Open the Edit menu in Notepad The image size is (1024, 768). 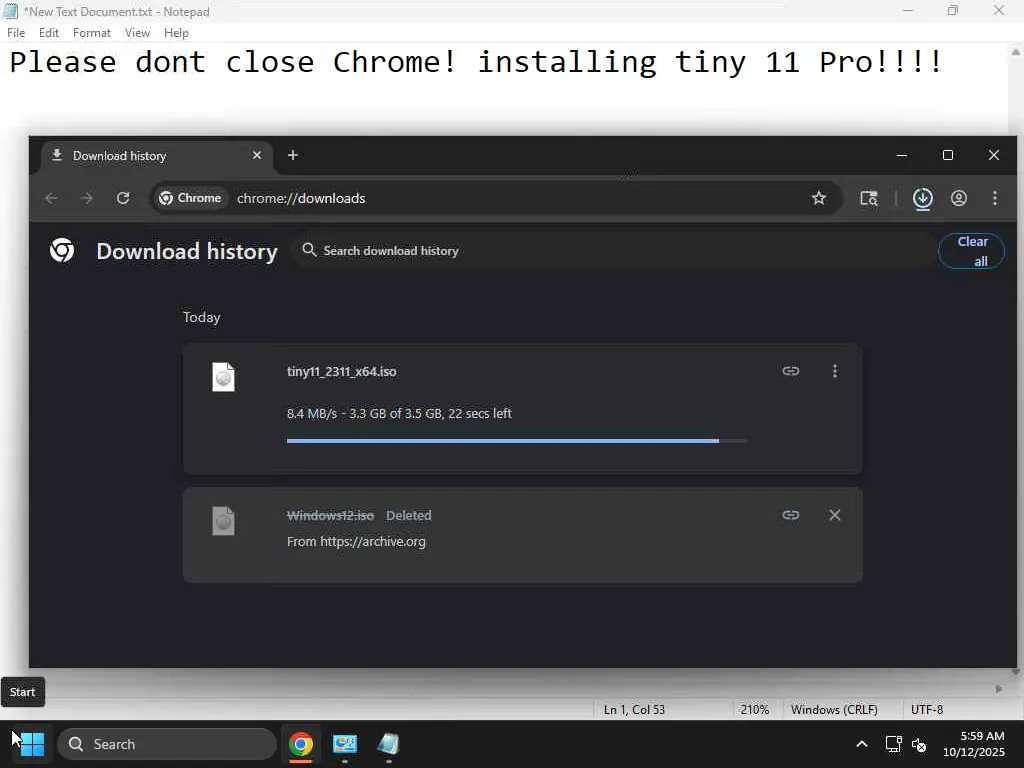pyautogui.click(x=48, y=33)
